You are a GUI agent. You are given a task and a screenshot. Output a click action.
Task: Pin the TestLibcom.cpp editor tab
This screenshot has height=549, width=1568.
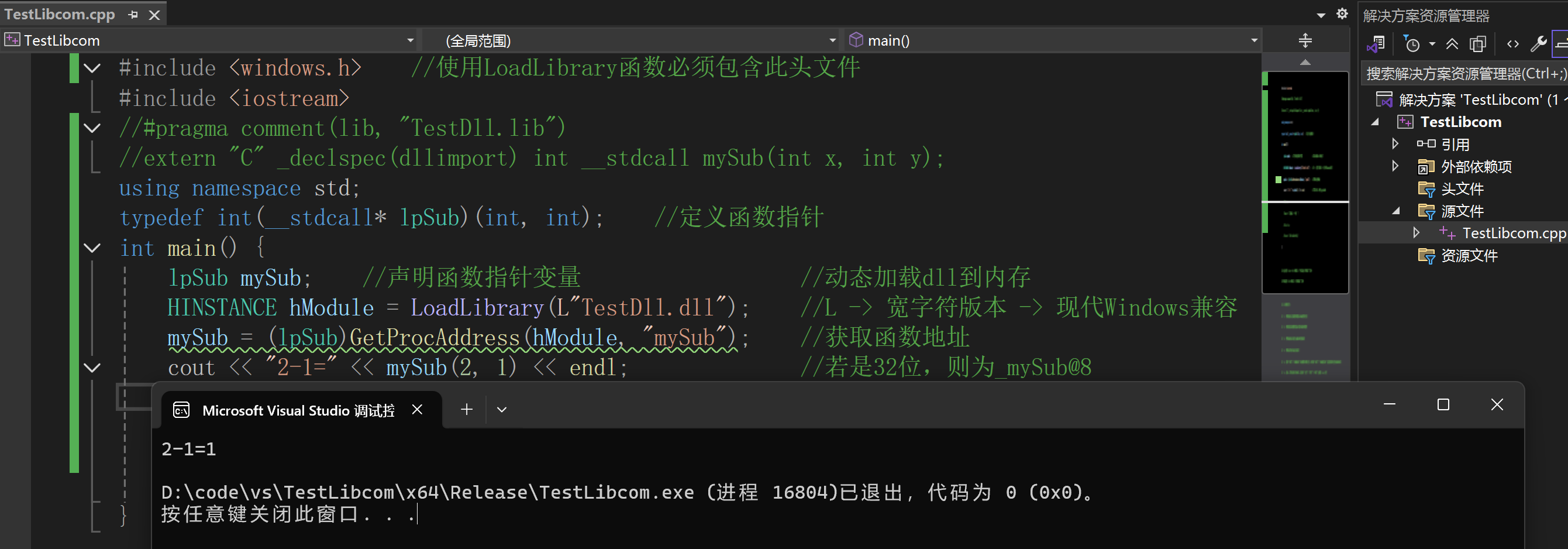[x=133, y=15]
